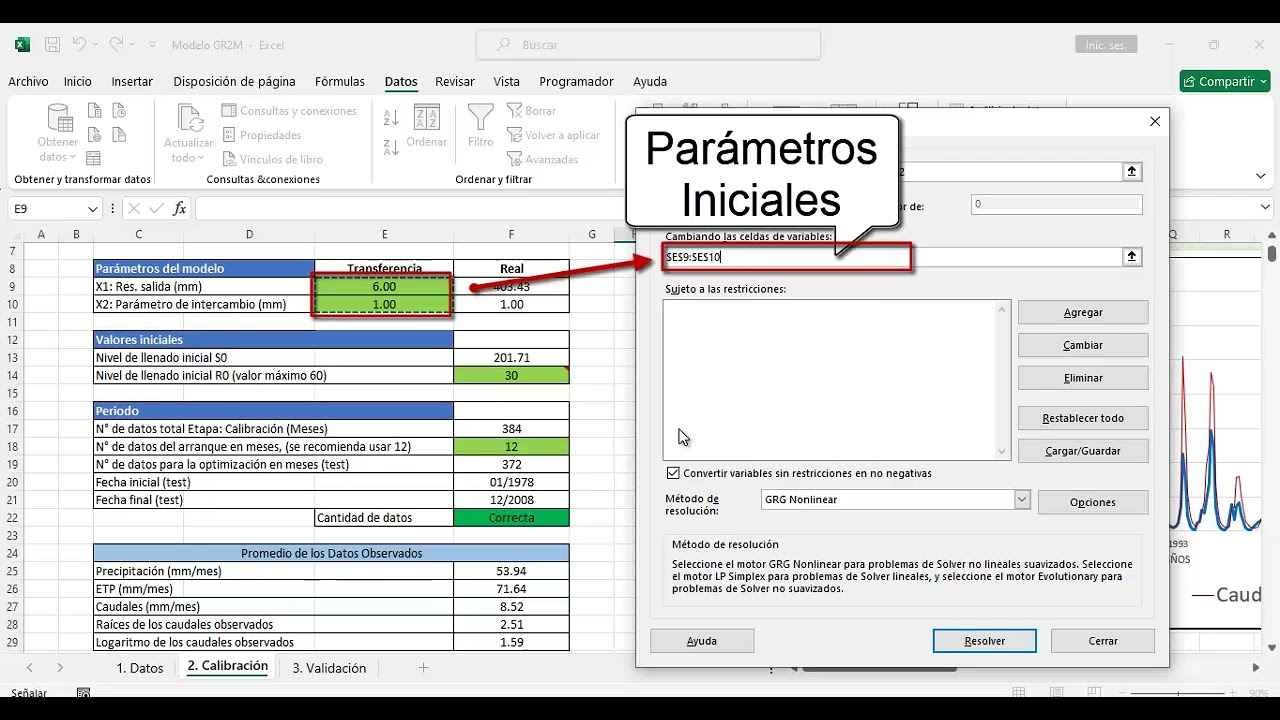Click the Actualizar todo icon

[188, 118]
